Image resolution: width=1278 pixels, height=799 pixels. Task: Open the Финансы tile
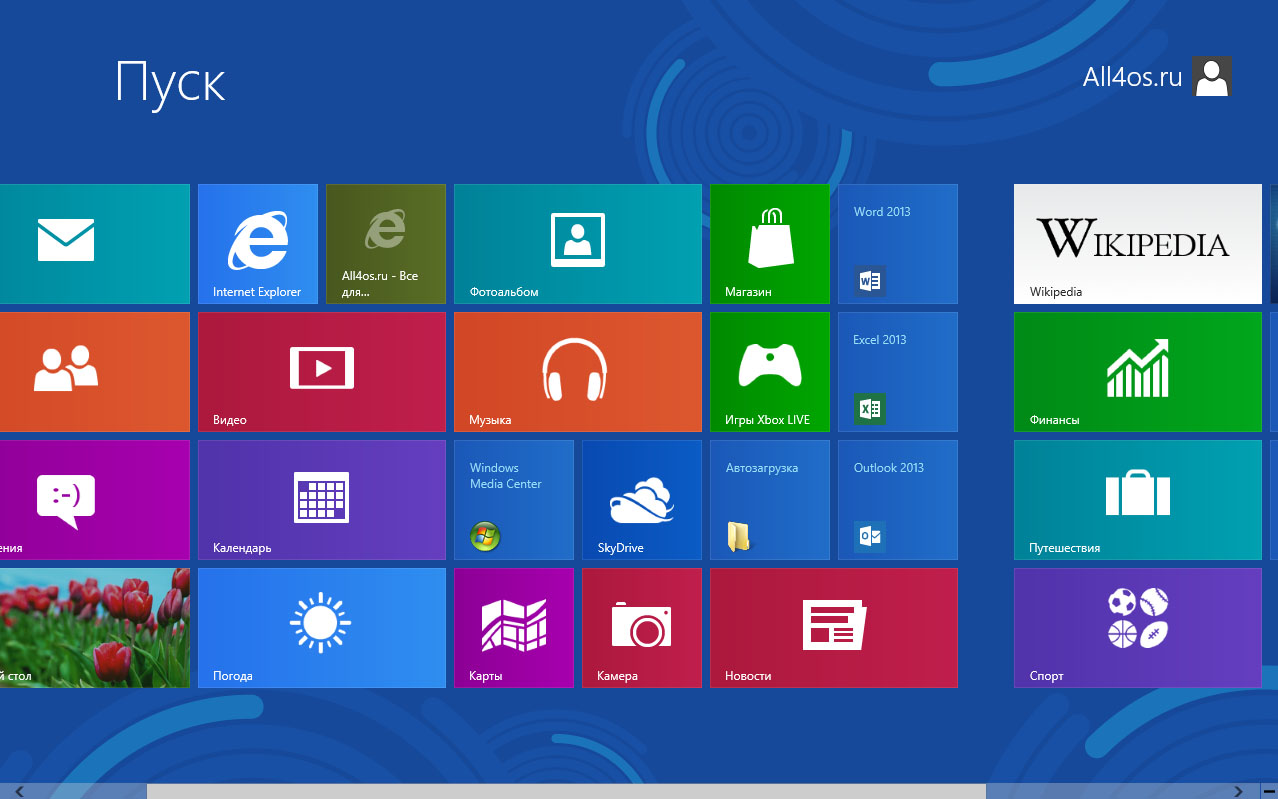pyautogui.click(x=1138, y=372)
